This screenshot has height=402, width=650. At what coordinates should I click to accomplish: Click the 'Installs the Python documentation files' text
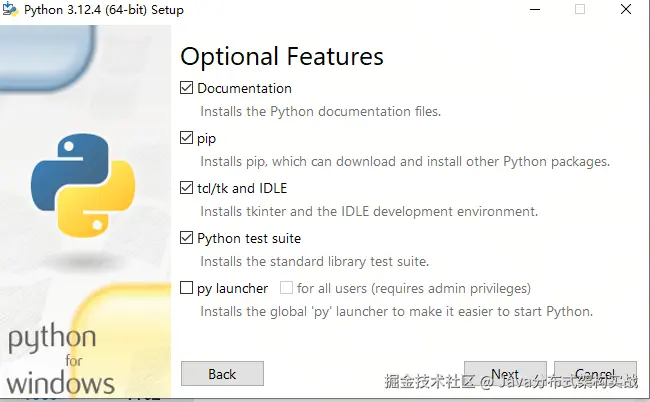(x=320, y=111)
